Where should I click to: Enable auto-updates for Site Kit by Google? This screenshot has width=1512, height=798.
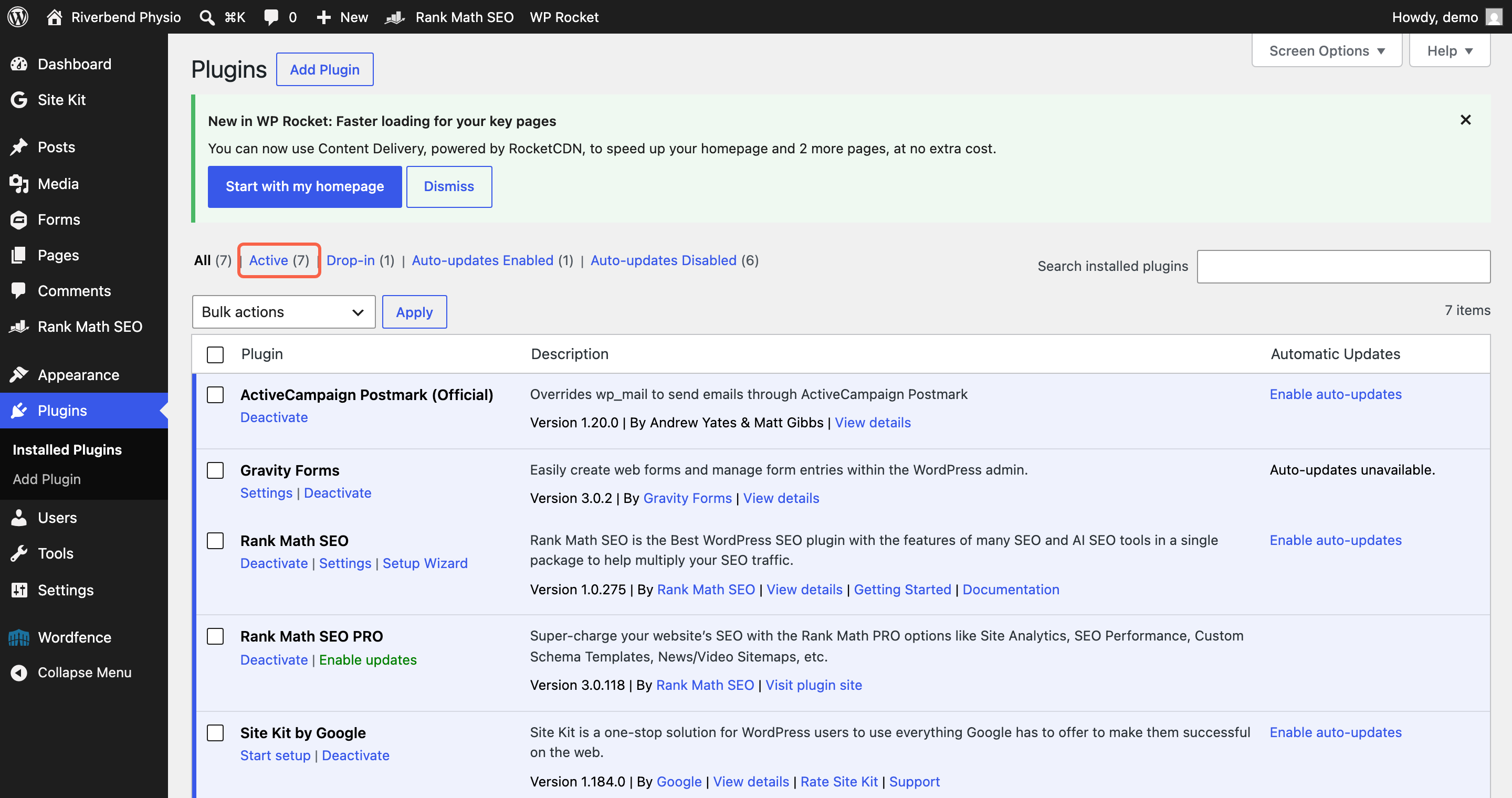coord(1335,732)
